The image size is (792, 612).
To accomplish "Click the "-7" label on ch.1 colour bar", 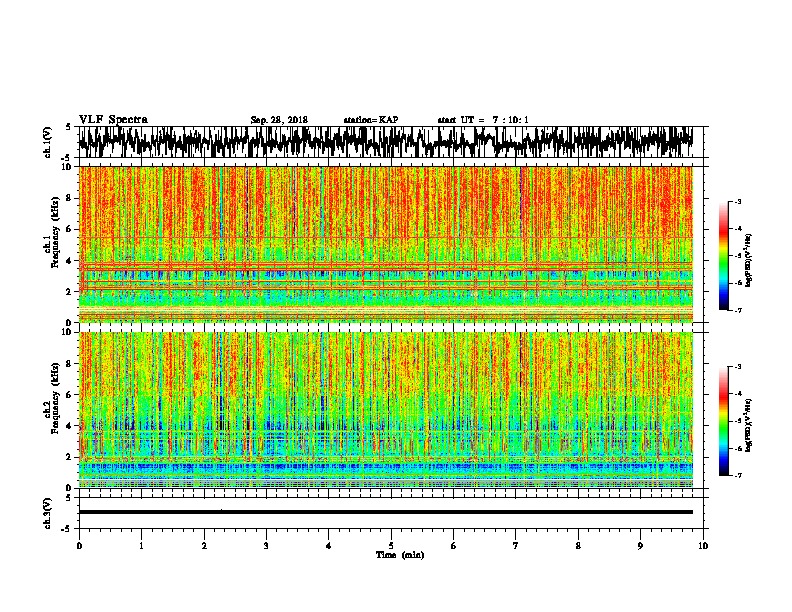I will pos(737,310).
